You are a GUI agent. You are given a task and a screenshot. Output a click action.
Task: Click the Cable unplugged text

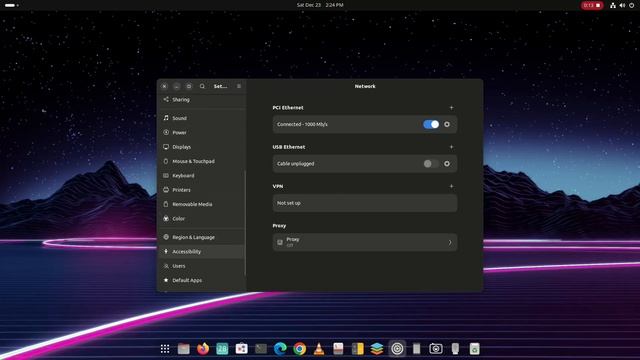click(x=296, y=164)
